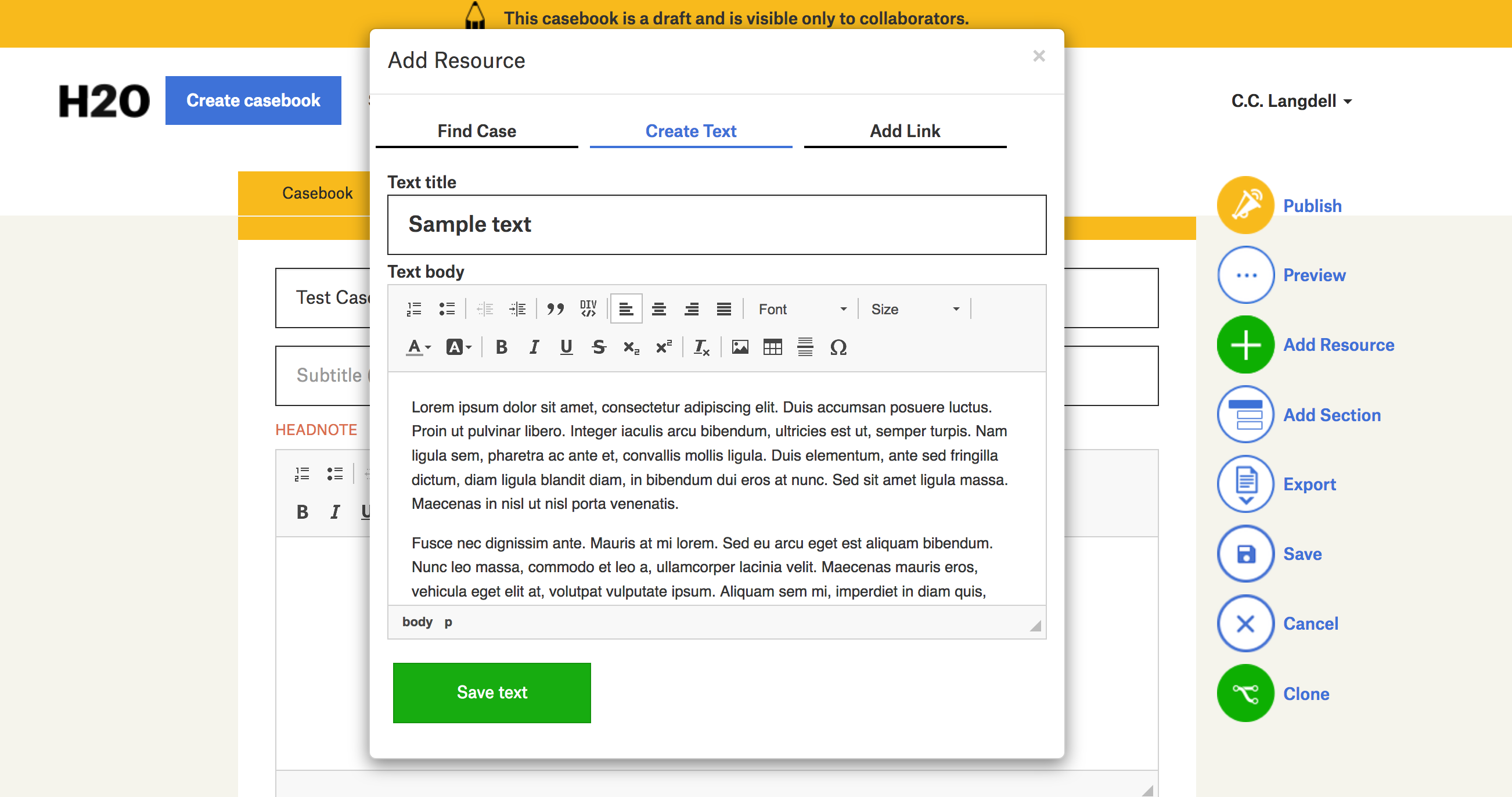Insert numbered list in Headnote editor
1512x797 pixels.
tap(303, 473)
